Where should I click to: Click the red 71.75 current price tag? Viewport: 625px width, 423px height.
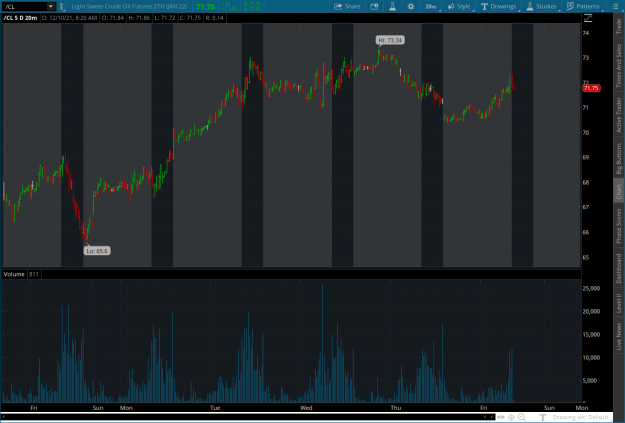591,88
